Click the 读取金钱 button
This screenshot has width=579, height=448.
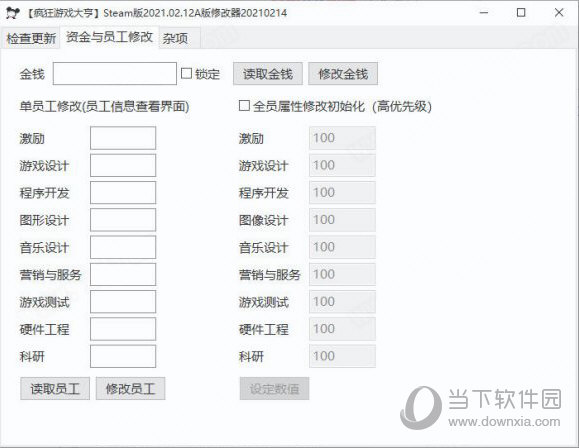[268, 74]
